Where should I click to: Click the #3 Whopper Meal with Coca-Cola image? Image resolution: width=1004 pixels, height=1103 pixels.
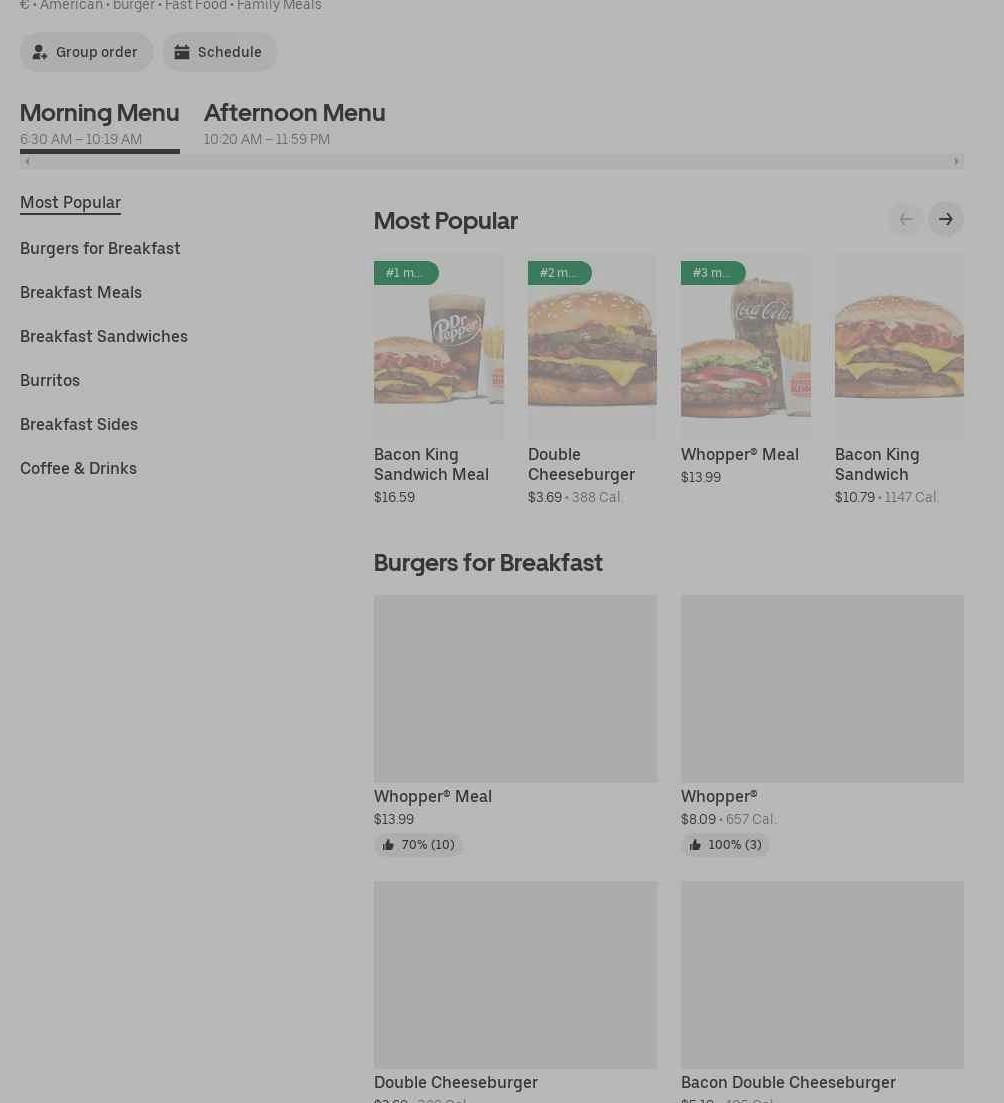tap(745, 347)
